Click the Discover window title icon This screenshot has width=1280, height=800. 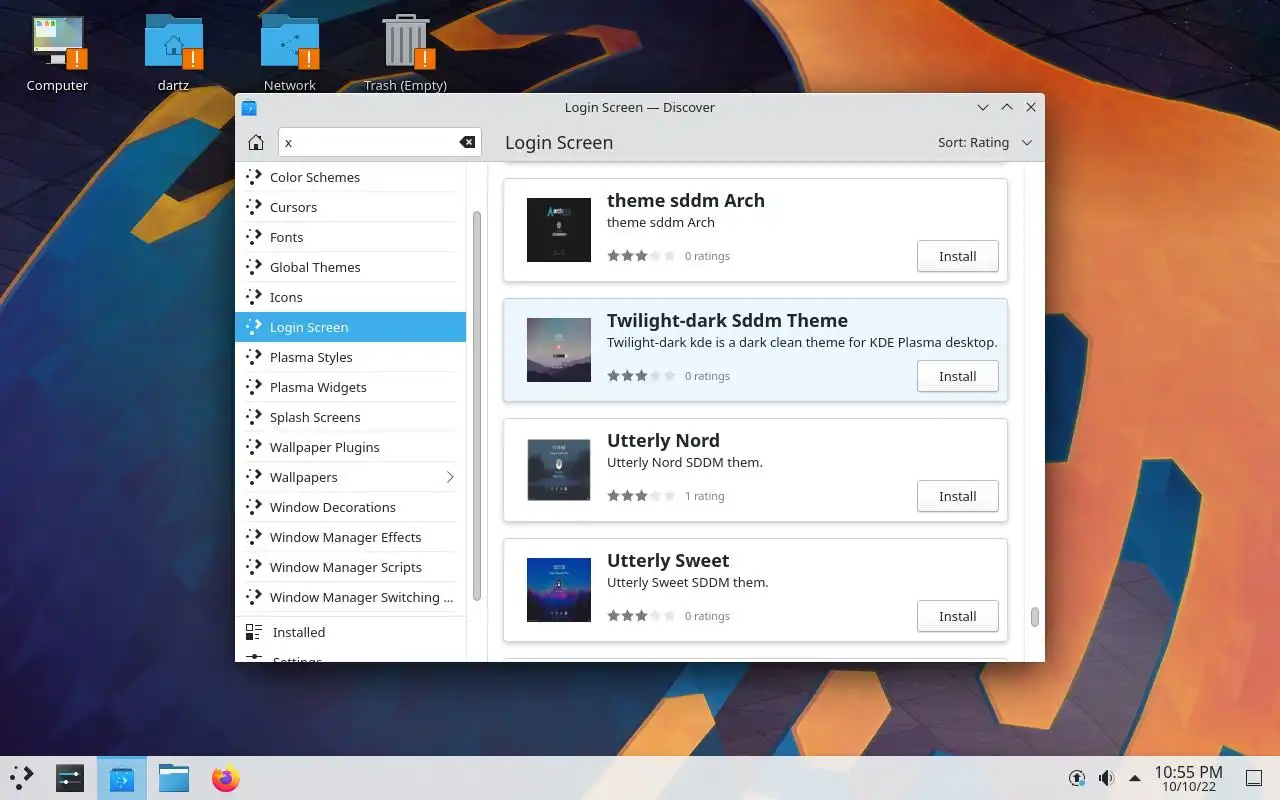250,107
